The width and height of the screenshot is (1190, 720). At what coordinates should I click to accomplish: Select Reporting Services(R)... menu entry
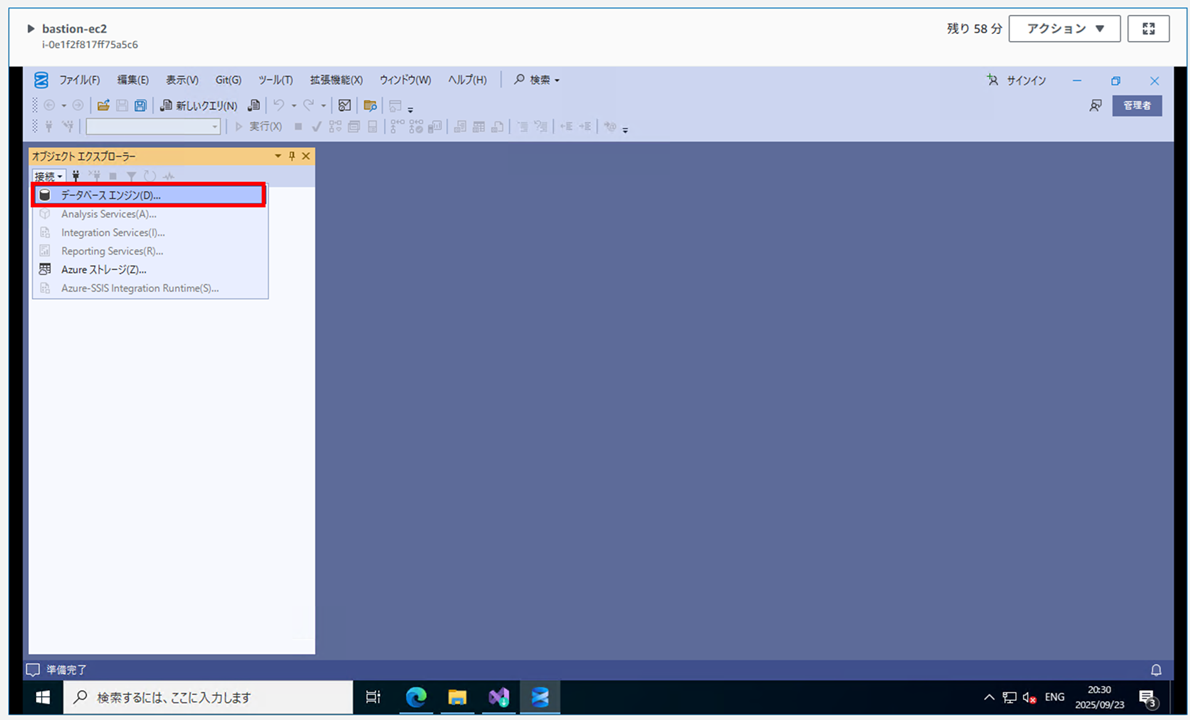(x=150, y=251)
